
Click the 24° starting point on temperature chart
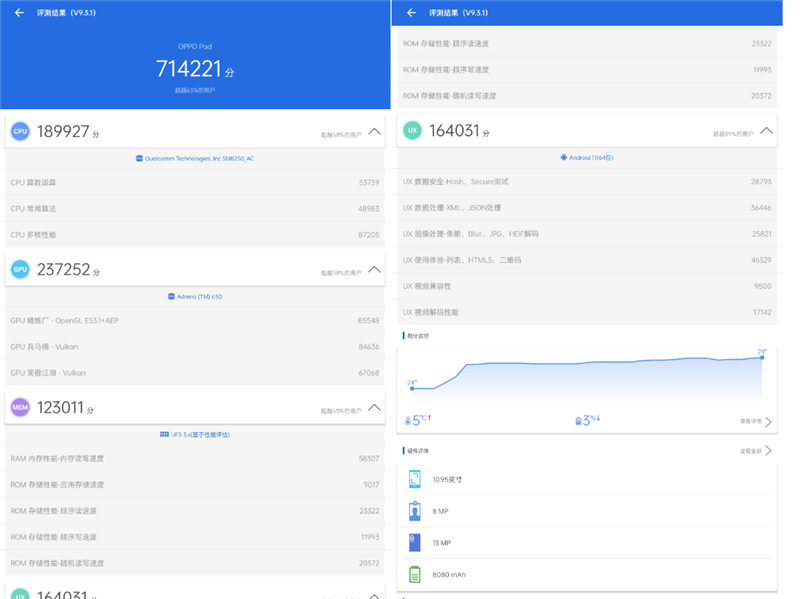coord(412,388)
